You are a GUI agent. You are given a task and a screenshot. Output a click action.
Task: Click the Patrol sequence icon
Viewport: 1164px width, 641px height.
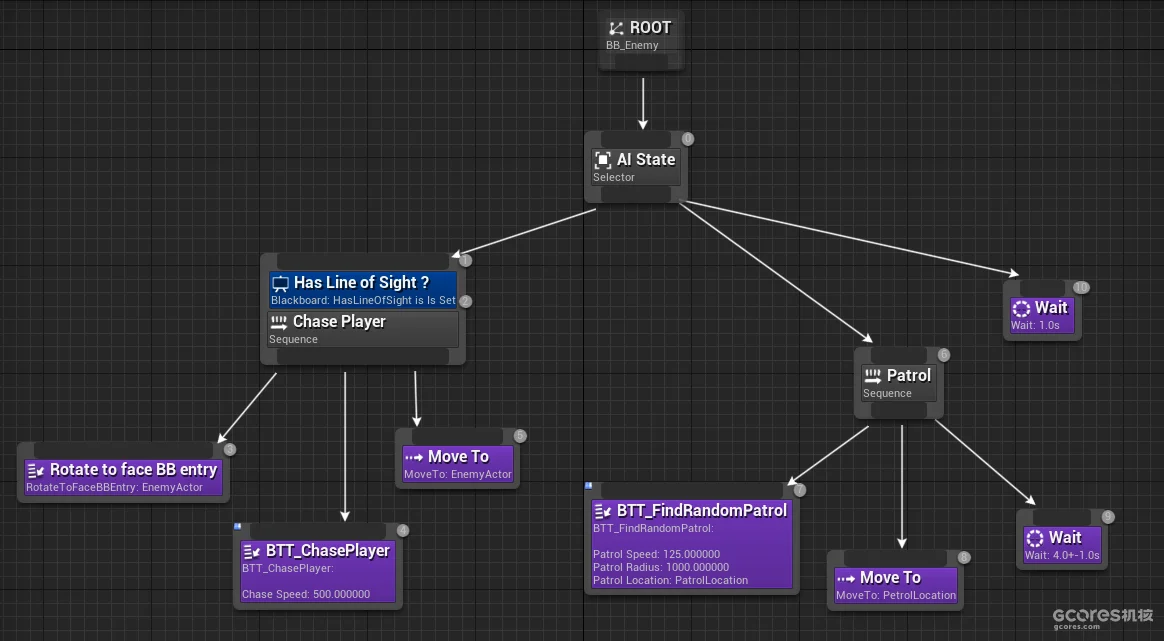873,376
